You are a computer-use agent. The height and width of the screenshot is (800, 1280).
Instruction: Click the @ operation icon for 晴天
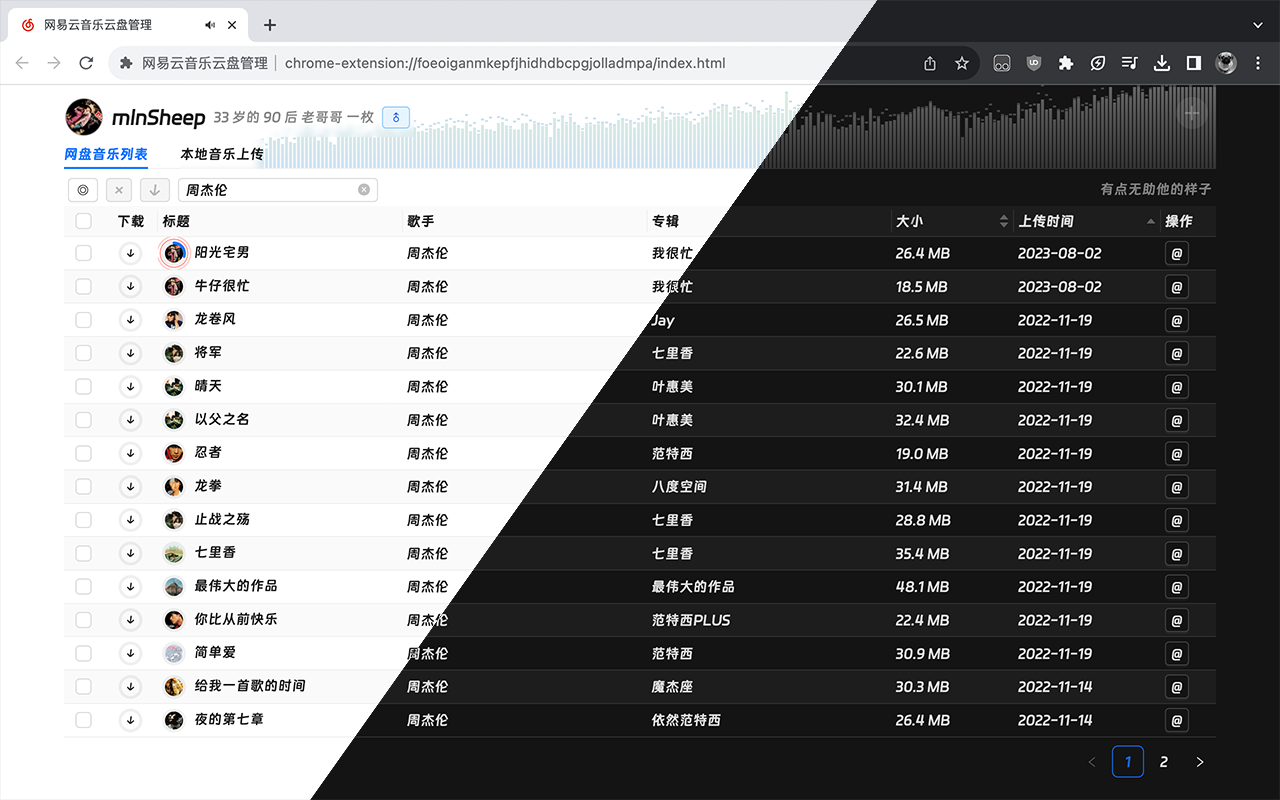point(1176,386)
